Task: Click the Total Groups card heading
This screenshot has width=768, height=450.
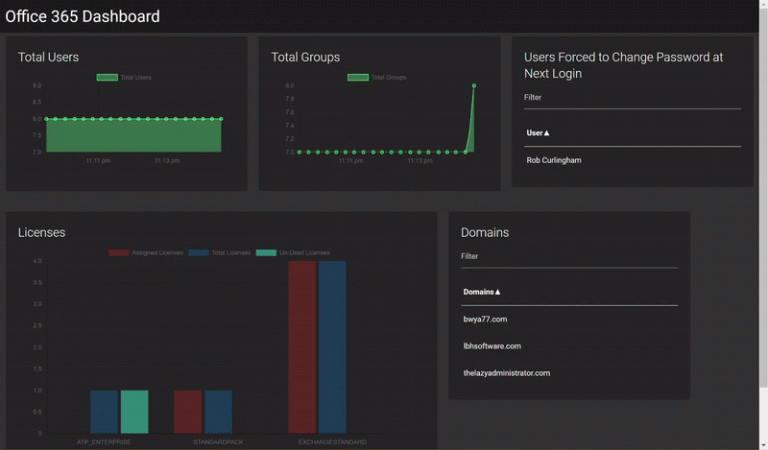Action: tap(305, 57)
